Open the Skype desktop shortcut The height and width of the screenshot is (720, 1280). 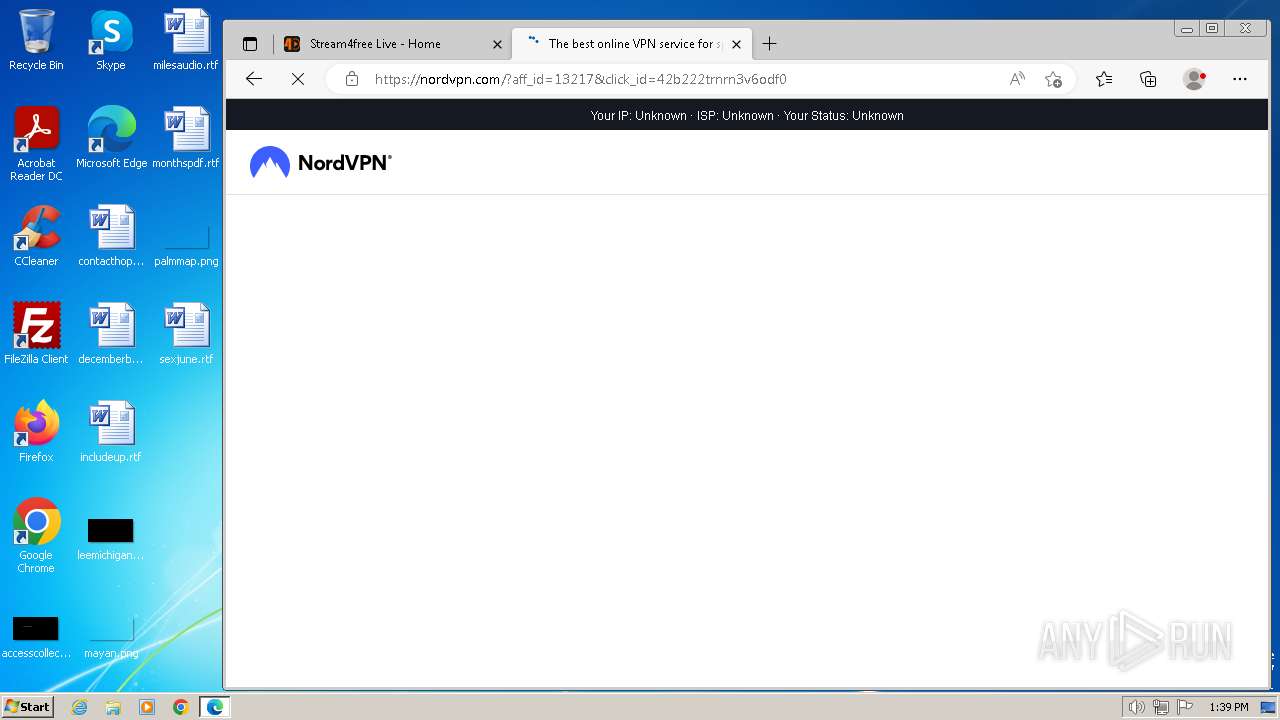[x=110, y=40]
